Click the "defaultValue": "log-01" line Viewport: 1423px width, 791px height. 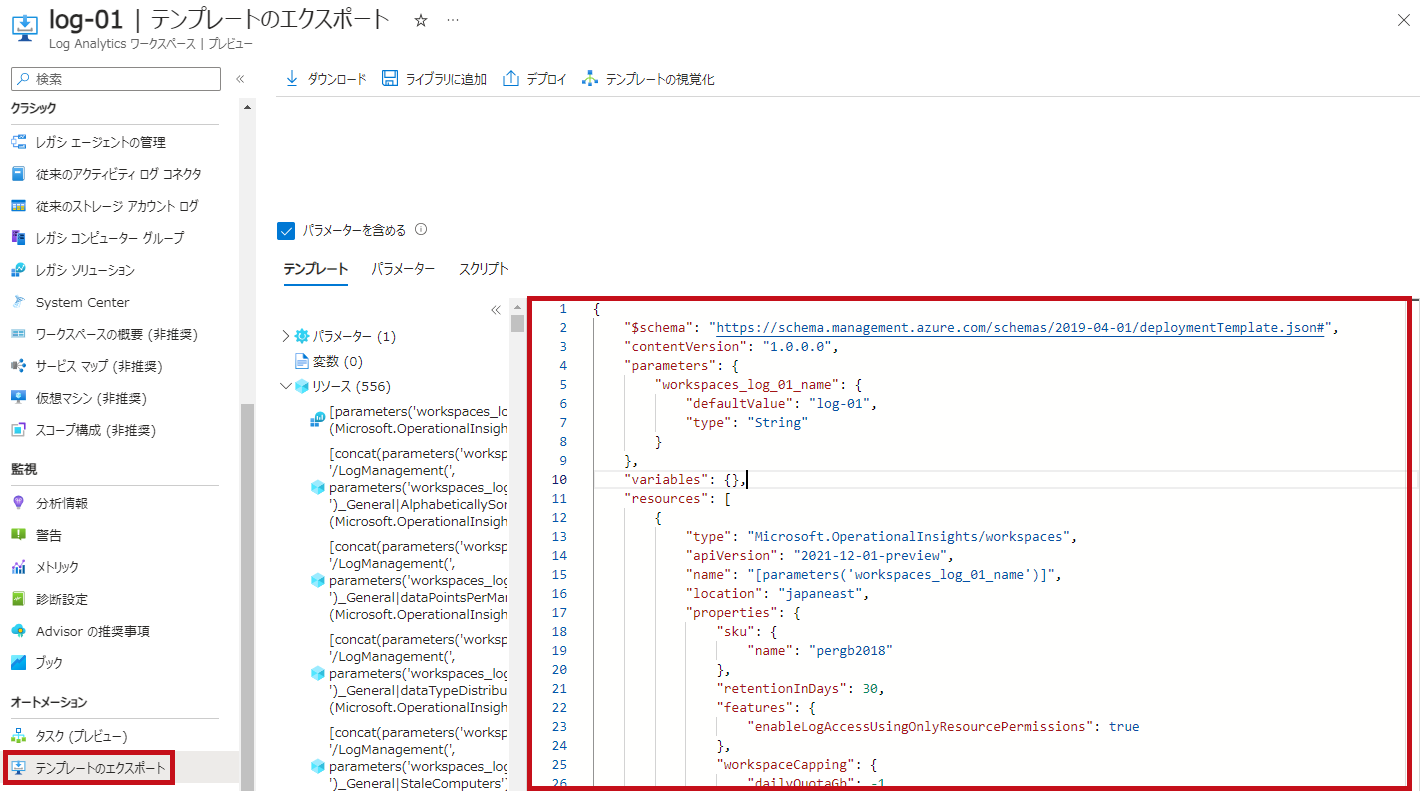coord(782,404)
